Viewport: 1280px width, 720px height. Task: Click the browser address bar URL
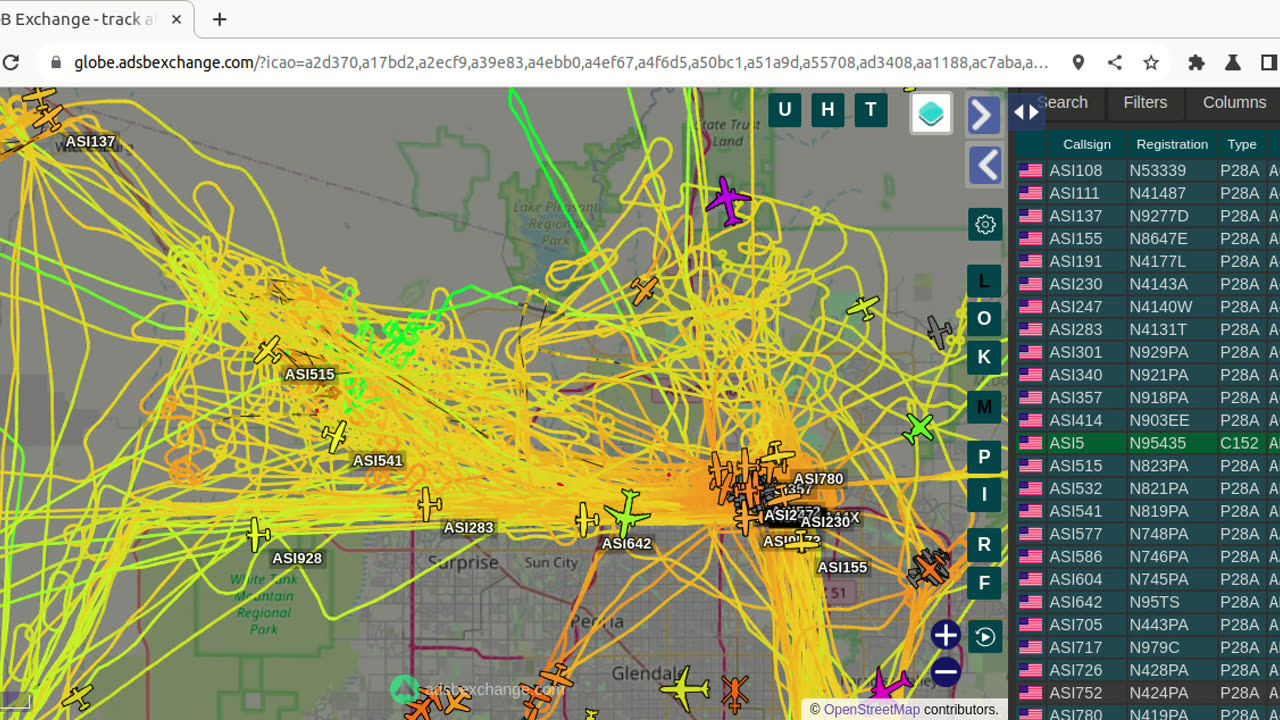tap(561, 62)
